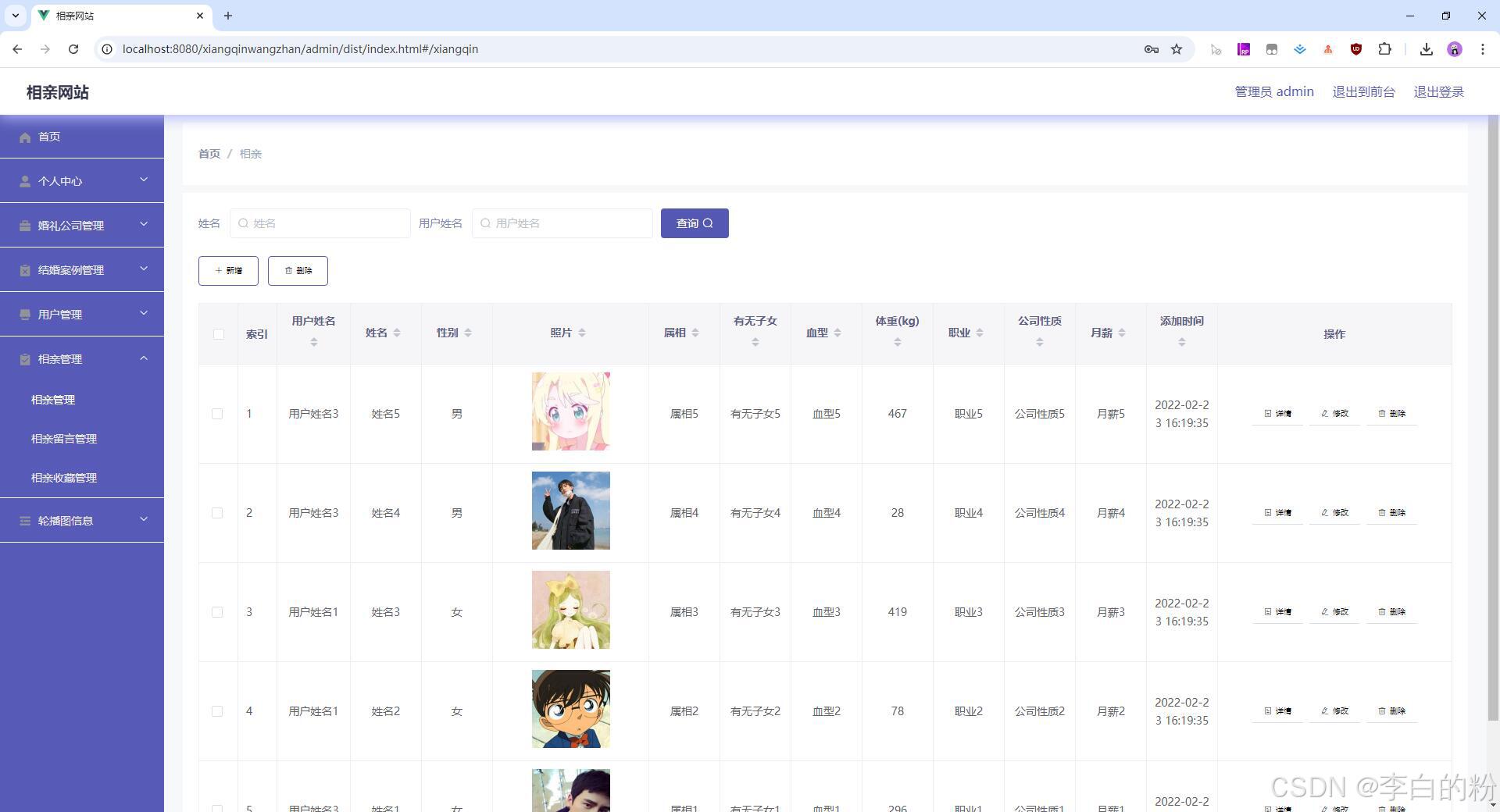This screenshot has height=812, width=1500.
Task: Expand the 个人中心 menu
Action: click(144, 180)
